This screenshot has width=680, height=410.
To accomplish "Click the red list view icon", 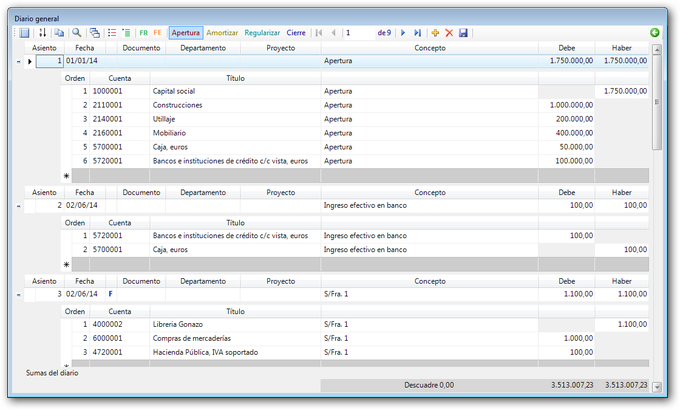I will click(x=112, y=33).
